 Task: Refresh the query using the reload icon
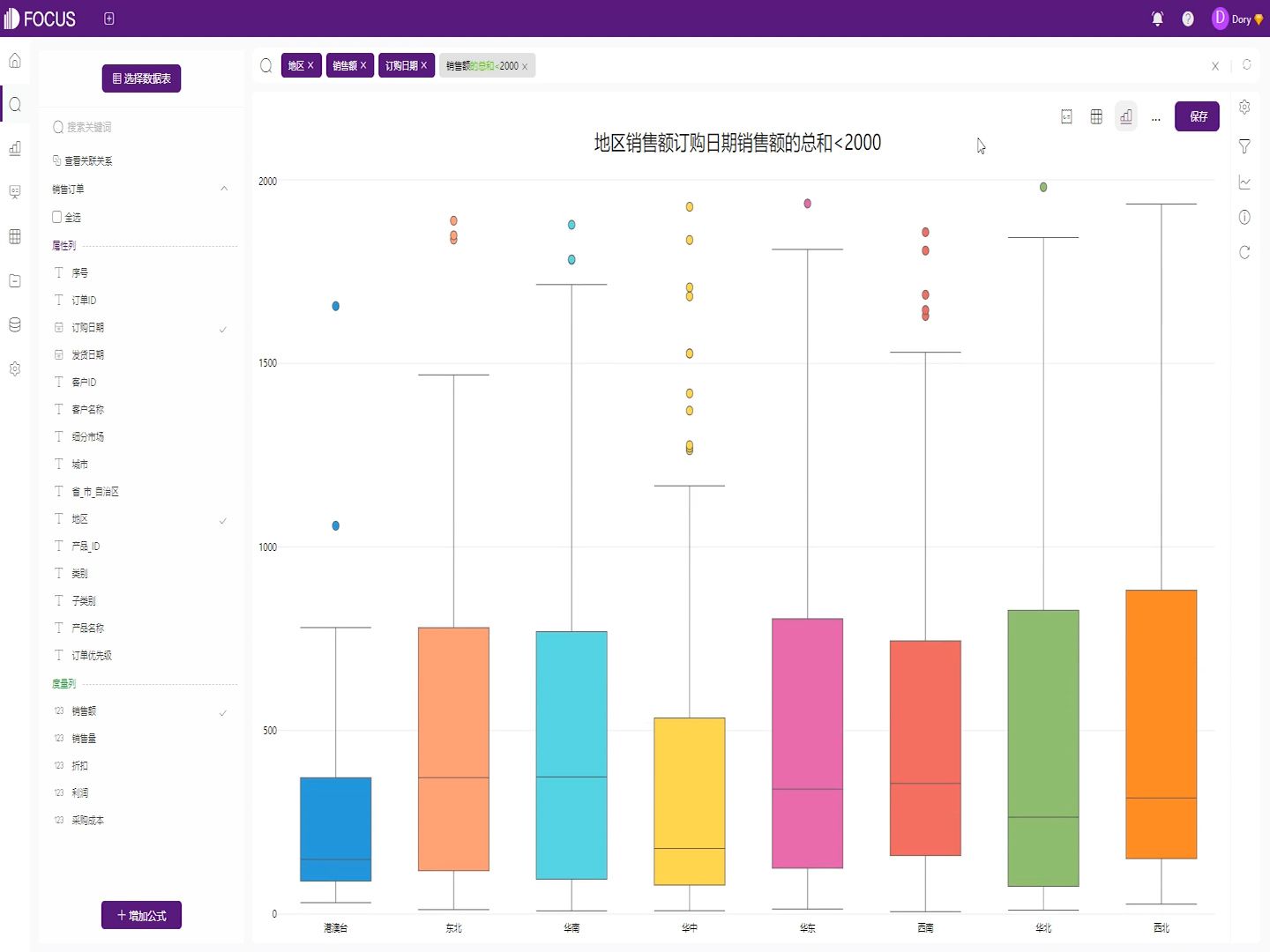pyautogui.click(x=1247, y=65)
